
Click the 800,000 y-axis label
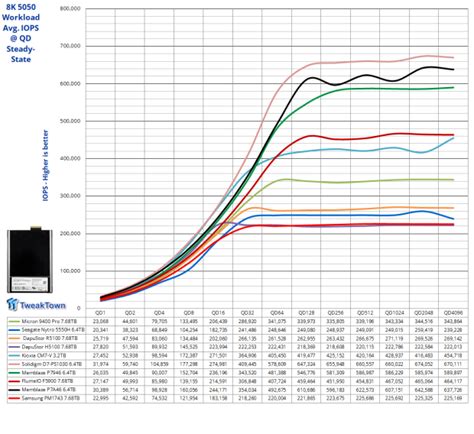coord(70,8)
